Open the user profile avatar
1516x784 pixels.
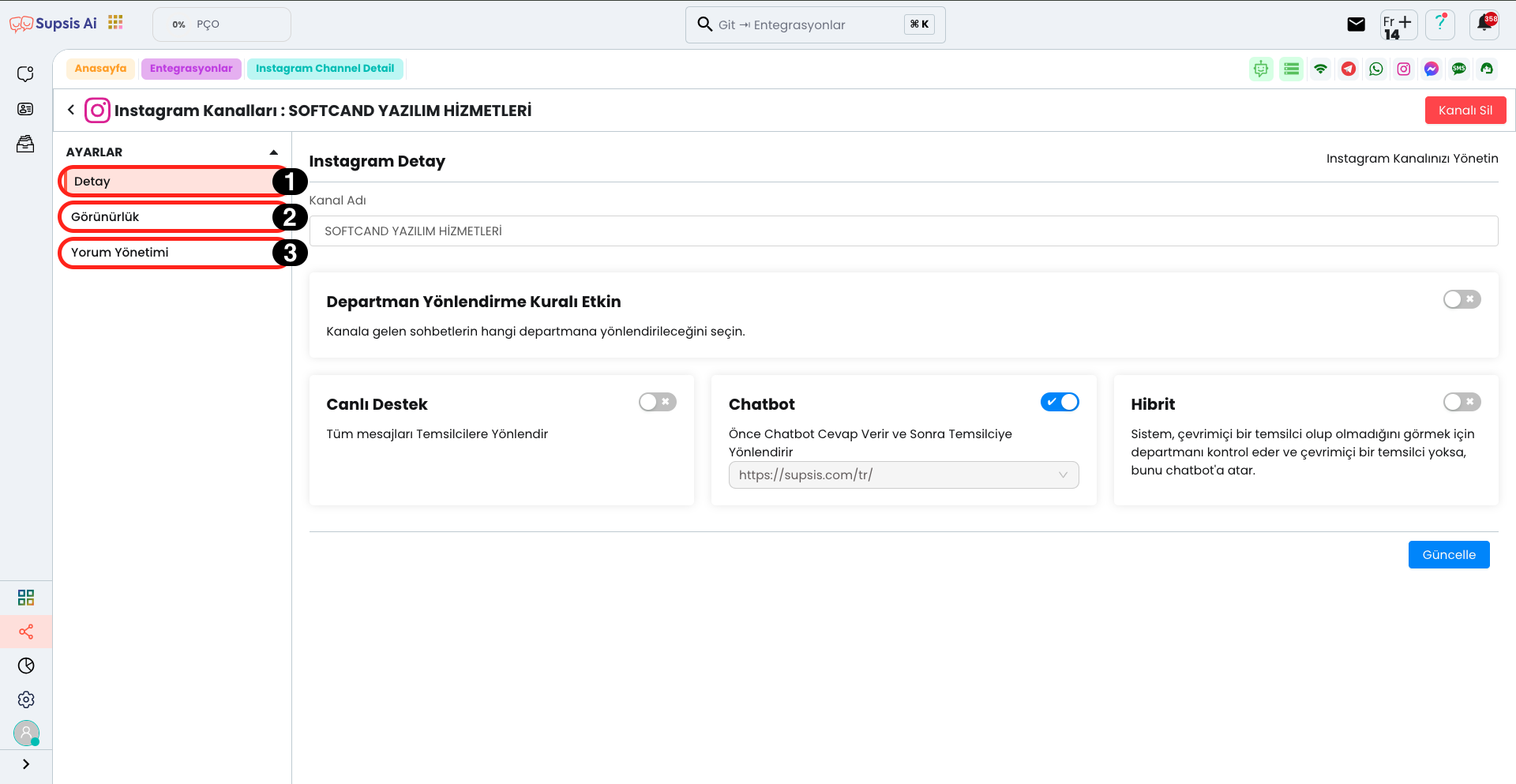coord(26,733)
